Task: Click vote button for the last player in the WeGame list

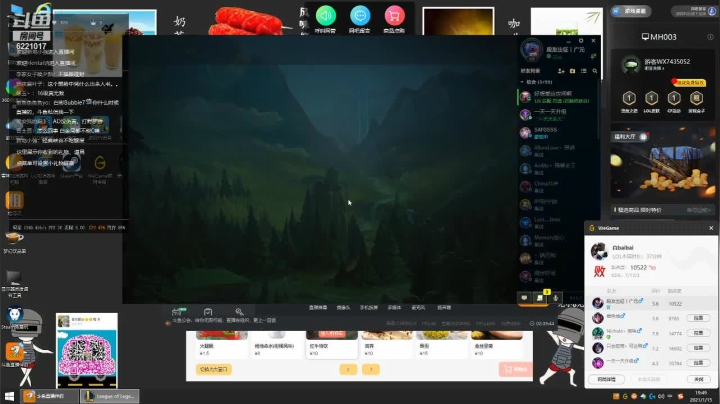Action: point(698,363)
